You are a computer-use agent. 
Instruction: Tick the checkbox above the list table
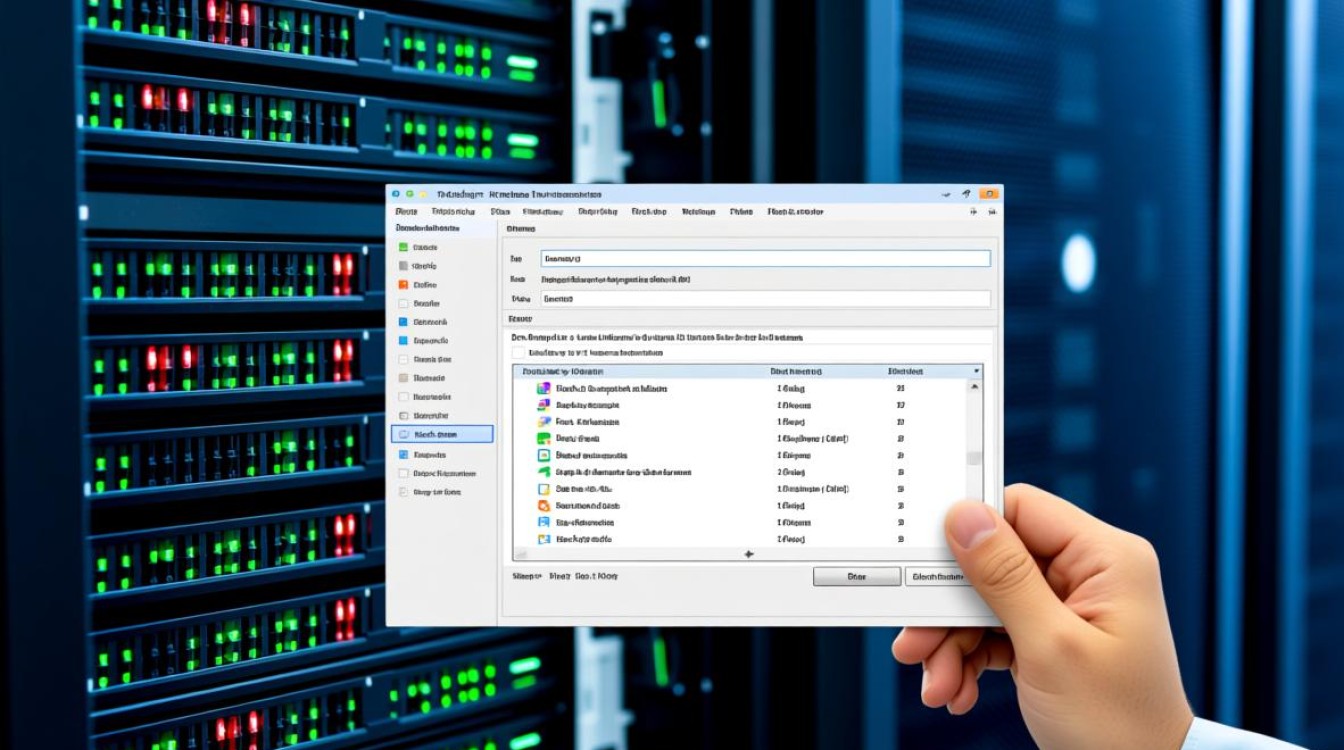coord(518,353)
